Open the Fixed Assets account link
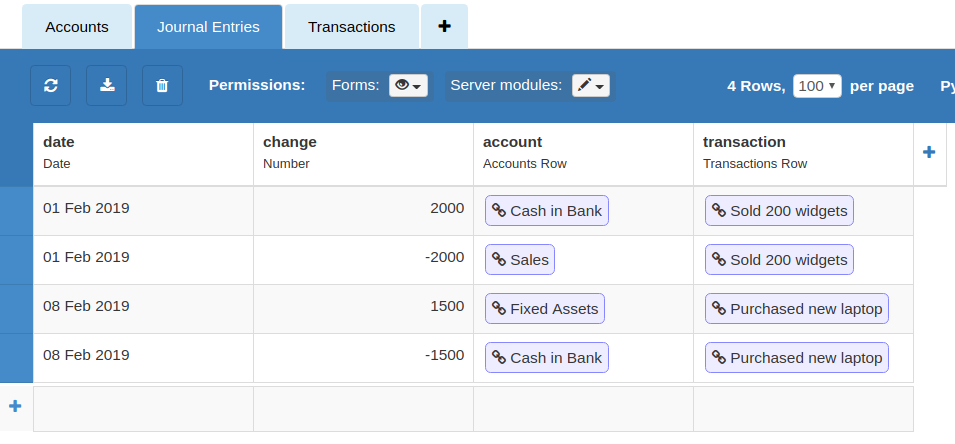This screenshot has height=444, width=955. [x=545, y=309]
